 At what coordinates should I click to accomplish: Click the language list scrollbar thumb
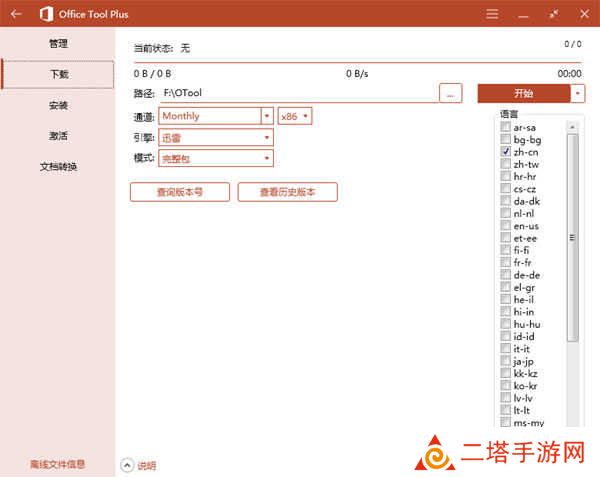pos(572,238)
